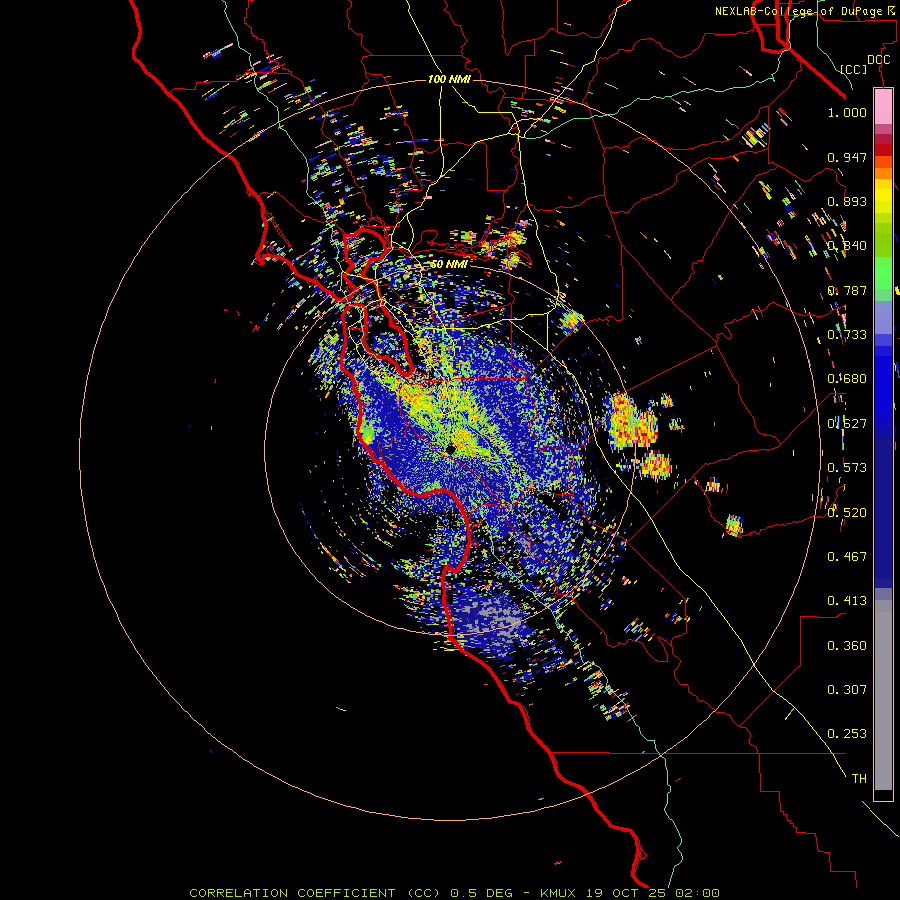Click the [CC] product label
Viewport: 900px width, 900px height.
click(854, 69)
